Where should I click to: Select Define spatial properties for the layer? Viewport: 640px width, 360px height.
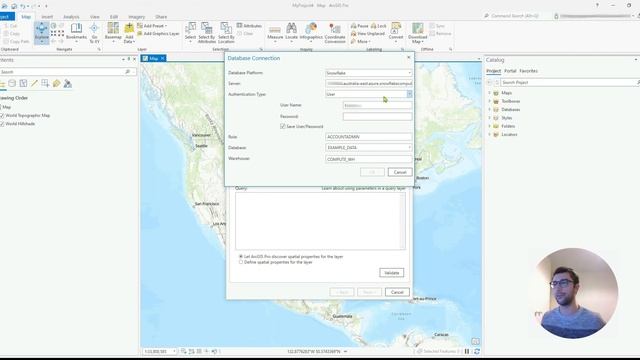point(241,262)
